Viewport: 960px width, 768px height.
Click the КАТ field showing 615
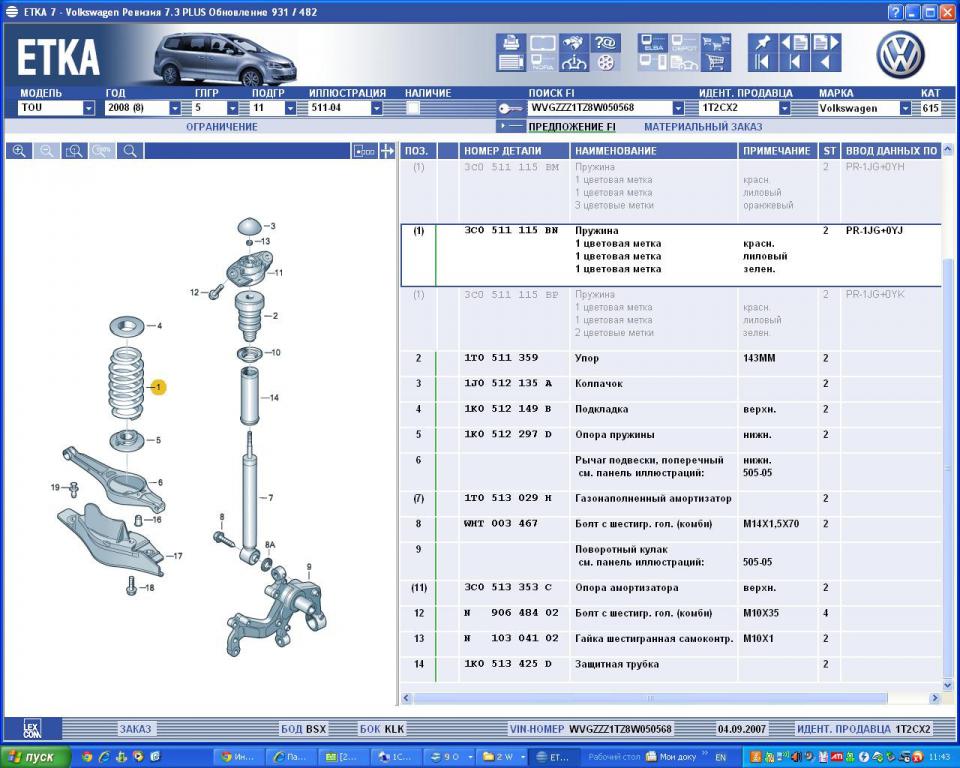point(930,108)
